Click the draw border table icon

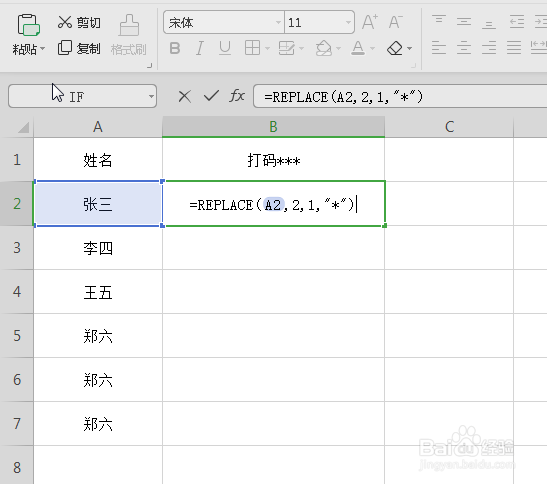pyautogui.click(x=287, y=48)
